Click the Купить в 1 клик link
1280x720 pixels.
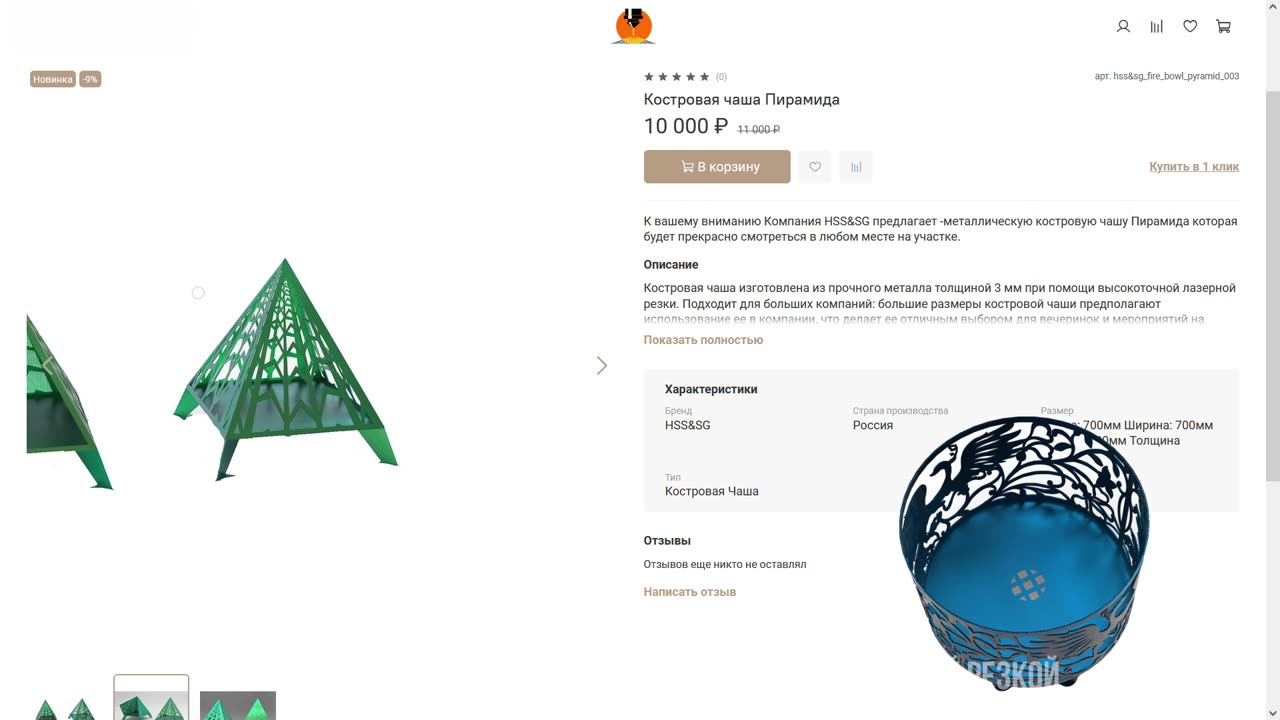[1194, 167]
